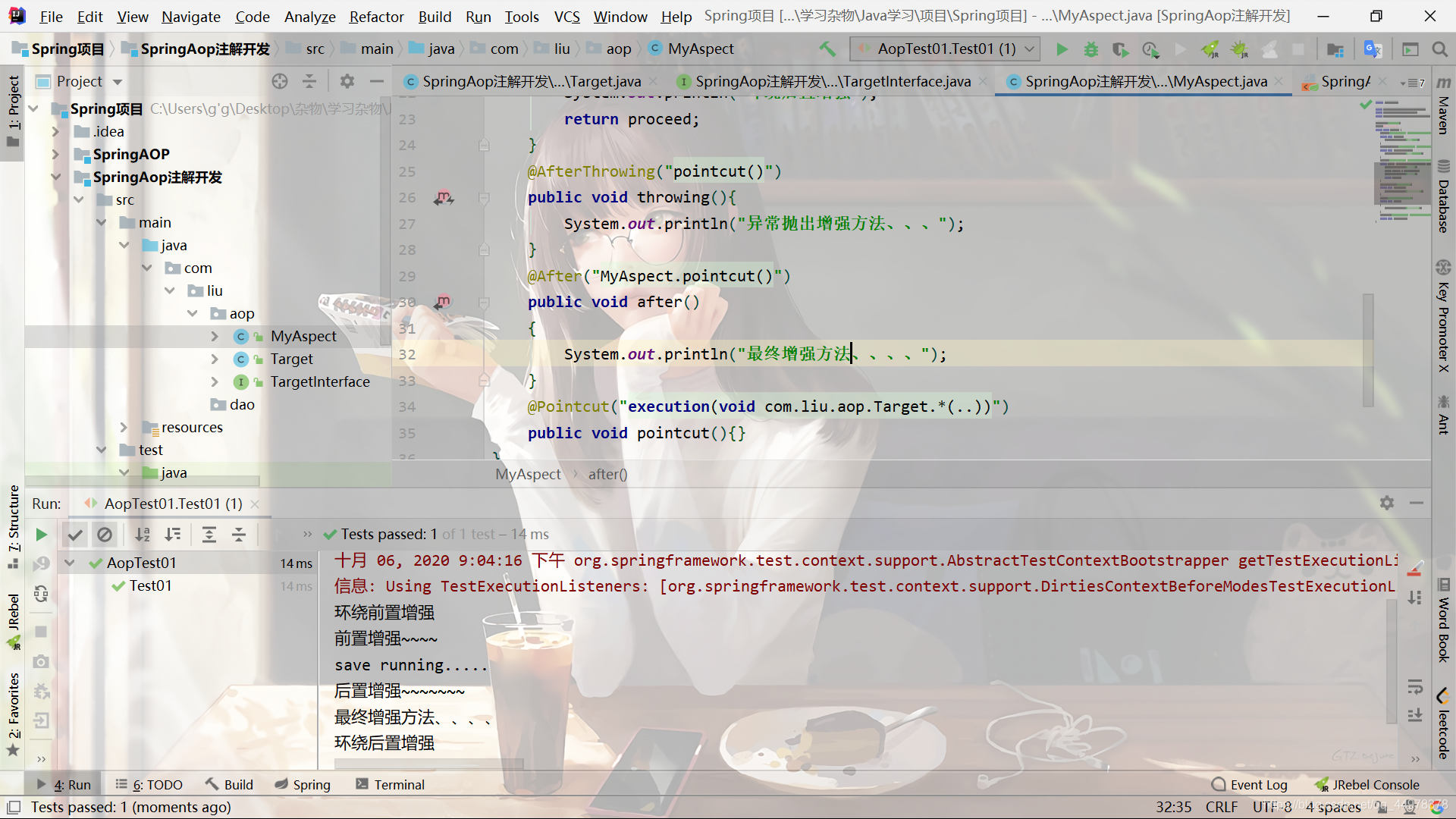Image resolution: width=1456 pixels, height=819 pixels.
Task: Open Run panel settings gear
Action: click(x=1387, y=503)
